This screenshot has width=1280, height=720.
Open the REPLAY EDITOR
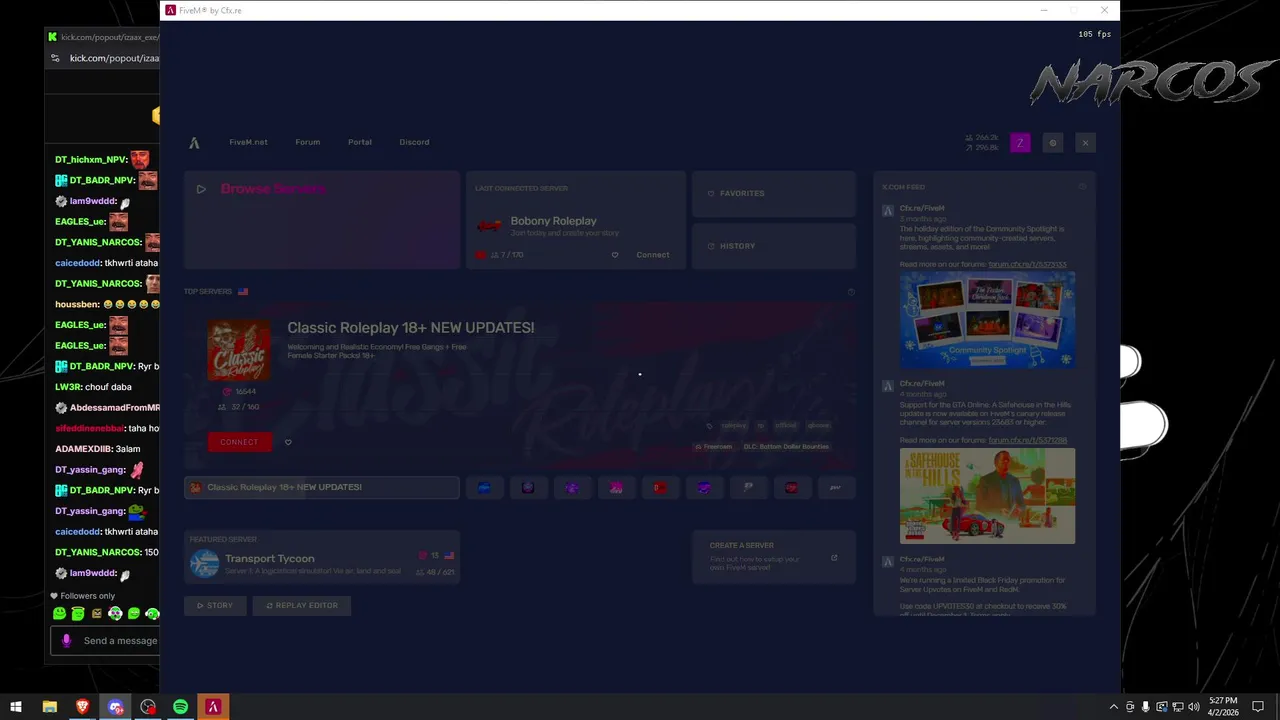coord(301,605)
